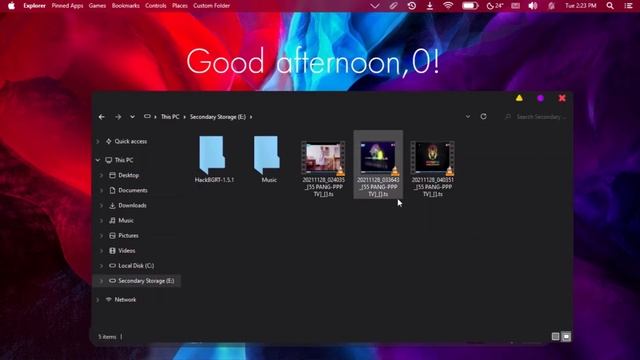Select Downloads in the sidebar
The height and width of the screenshot is (360, 640).
point(132,205)
